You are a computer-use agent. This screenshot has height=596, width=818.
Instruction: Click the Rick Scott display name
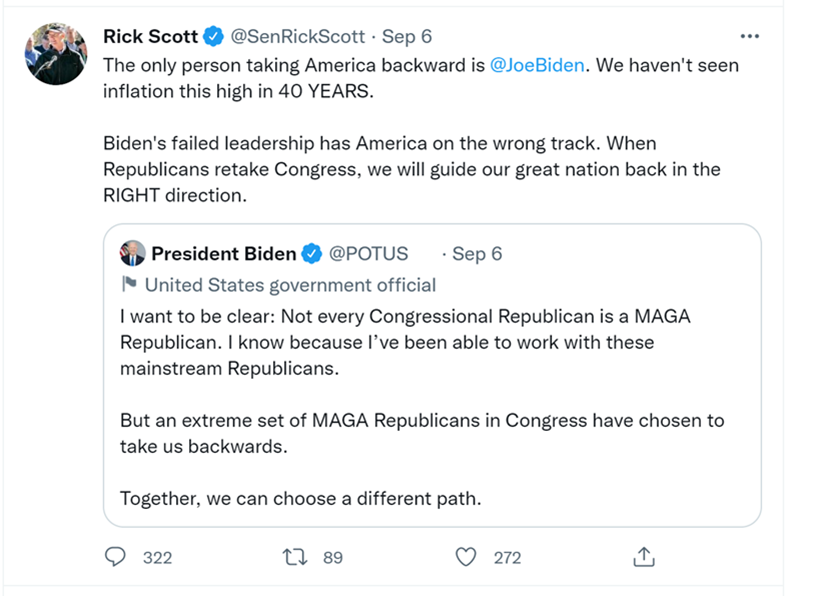150,37
